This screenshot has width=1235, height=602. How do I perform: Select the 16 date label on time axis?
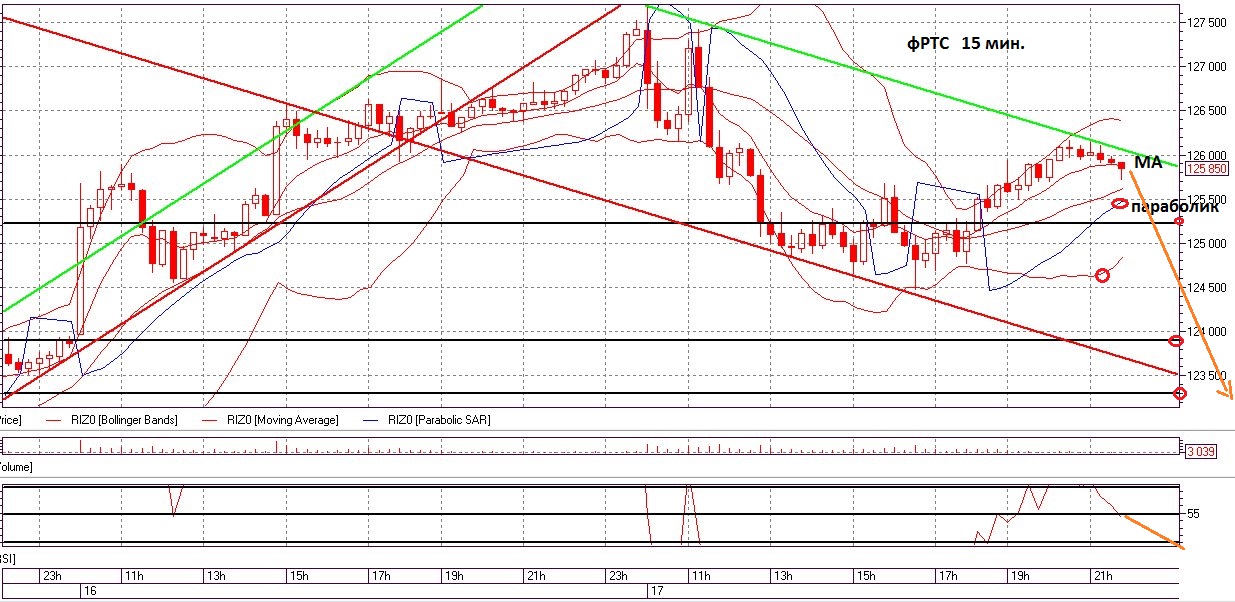90,592
